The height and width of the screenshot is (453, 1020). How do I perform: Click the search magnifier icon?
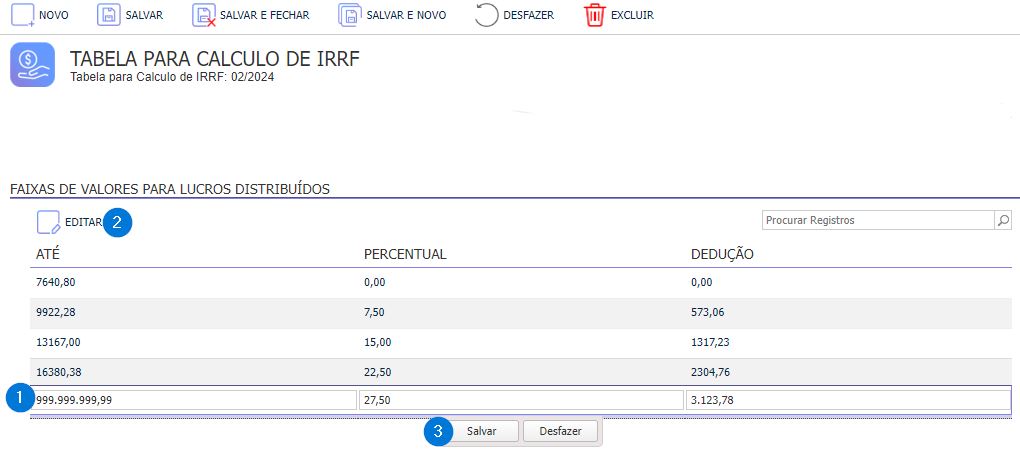point(1003,220)
